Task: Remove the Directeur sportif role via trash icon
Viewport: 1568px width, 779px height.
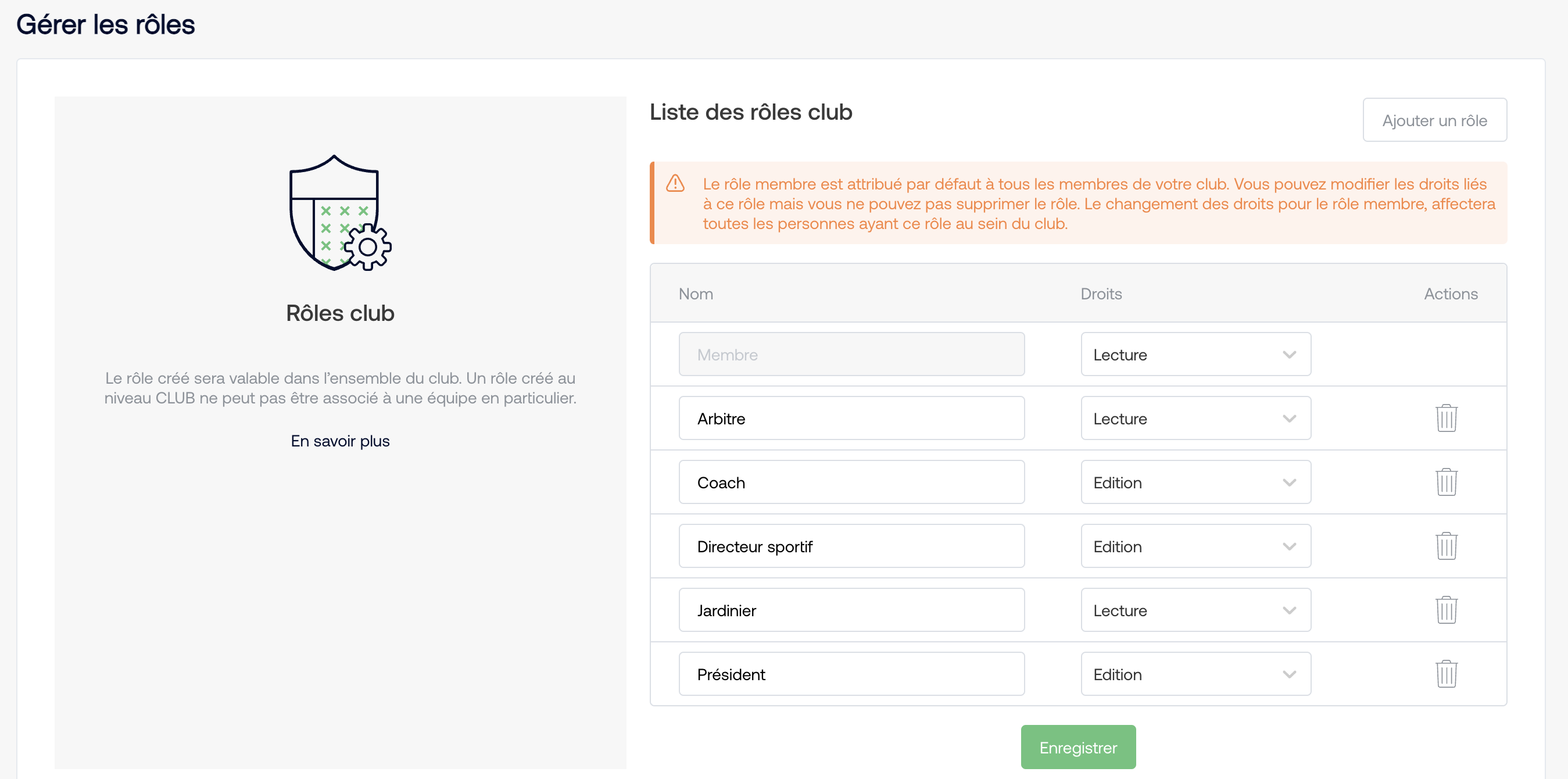Action: 1447,546
